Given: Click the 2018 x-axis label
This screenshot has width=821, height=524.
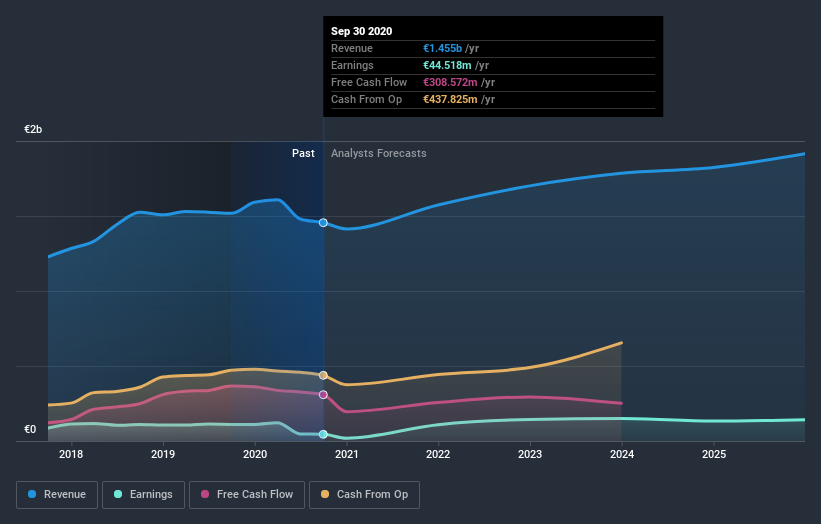Looking at the screenshot, I should pos(71,454).
